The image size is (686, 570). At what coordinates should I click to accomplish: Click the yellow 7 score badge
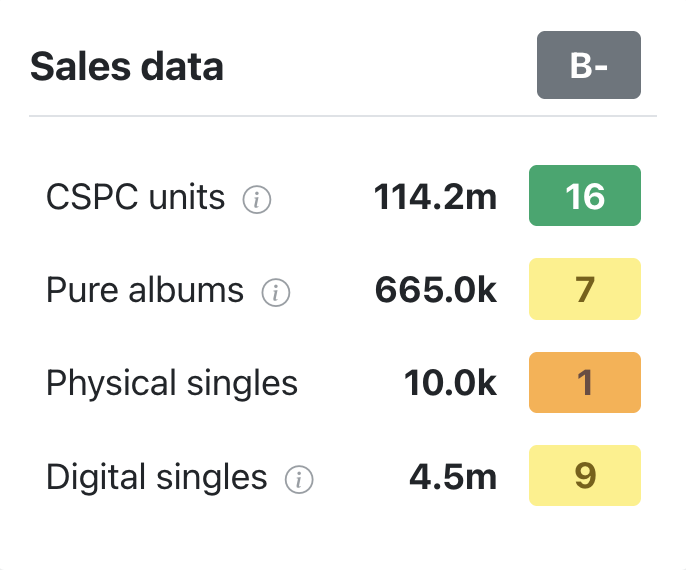(x=584, y=289)
